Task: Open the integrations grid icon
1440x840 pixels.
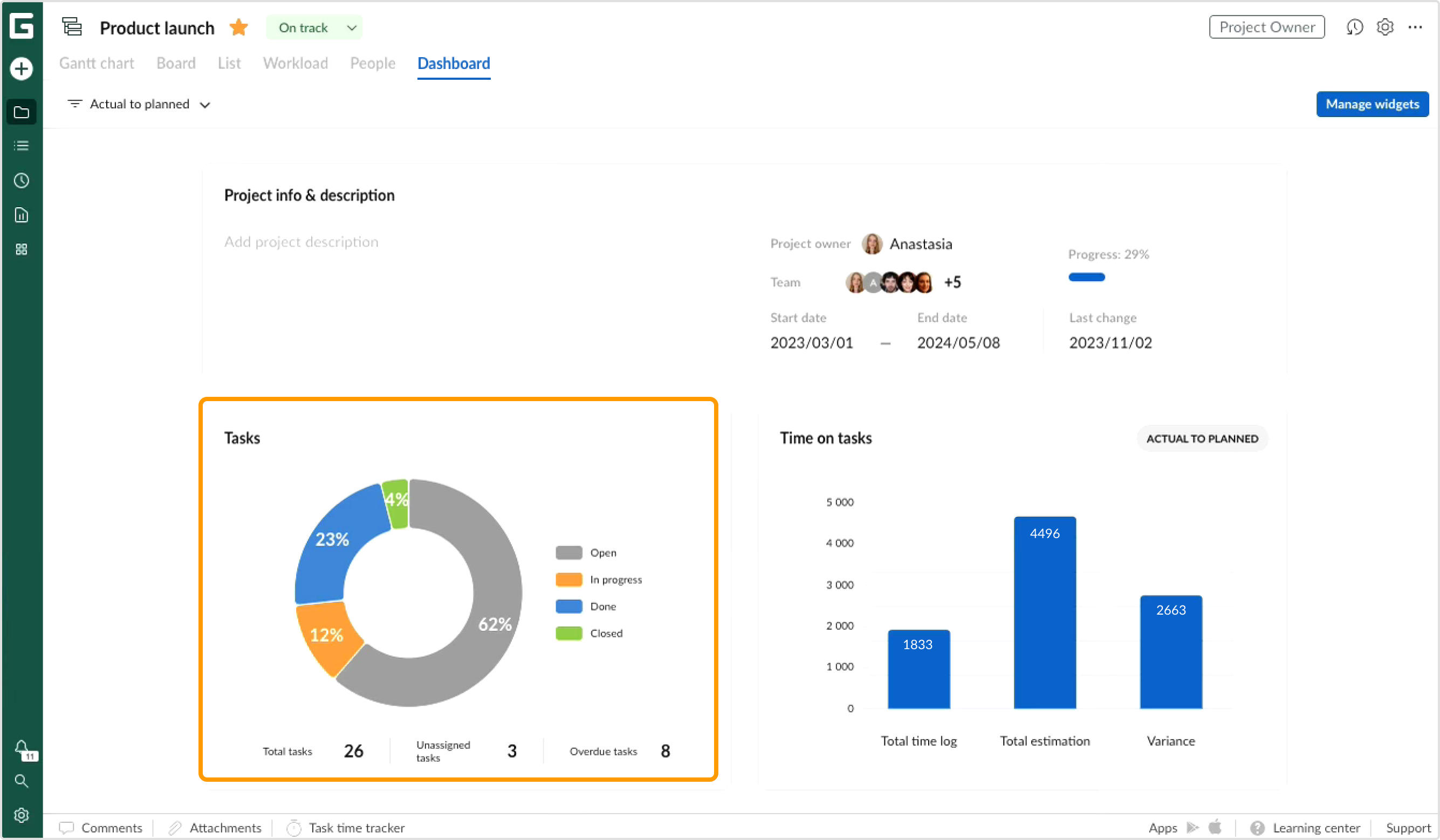Action: (x=21, y=249)
